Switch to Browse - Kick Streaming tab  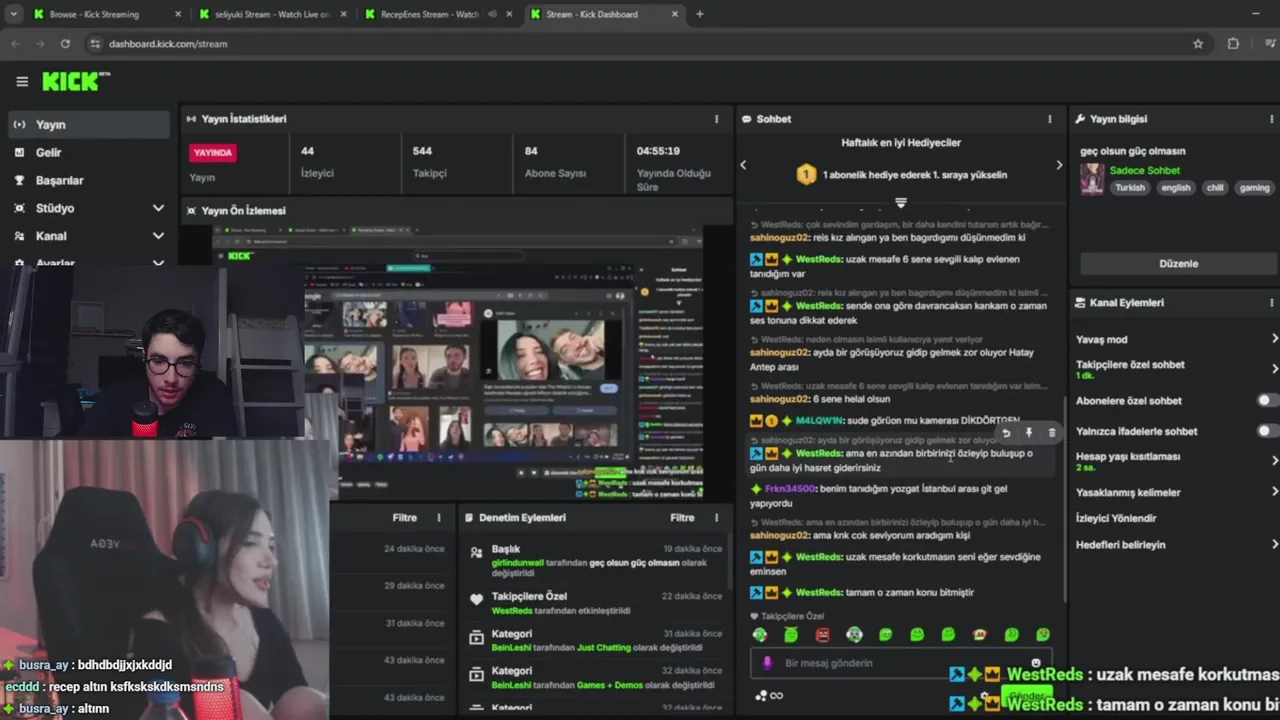tap(105, 14)
